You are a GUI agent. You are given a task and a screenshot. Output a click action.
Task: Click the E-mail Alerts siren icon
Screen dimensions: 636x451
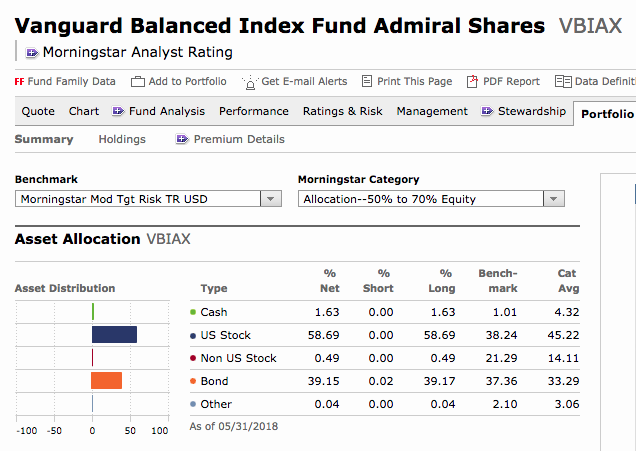[250, 82]
